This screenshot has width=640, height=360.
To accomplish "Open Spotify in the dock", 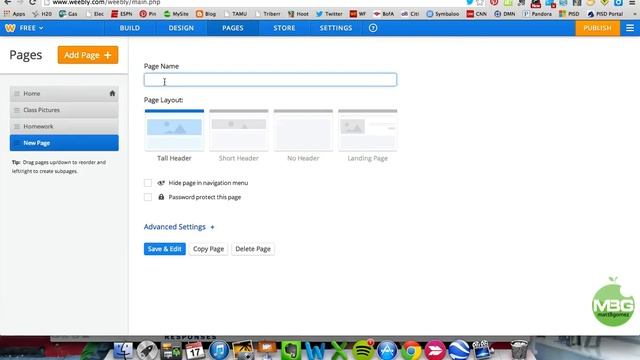I will (x=363, y=350).
